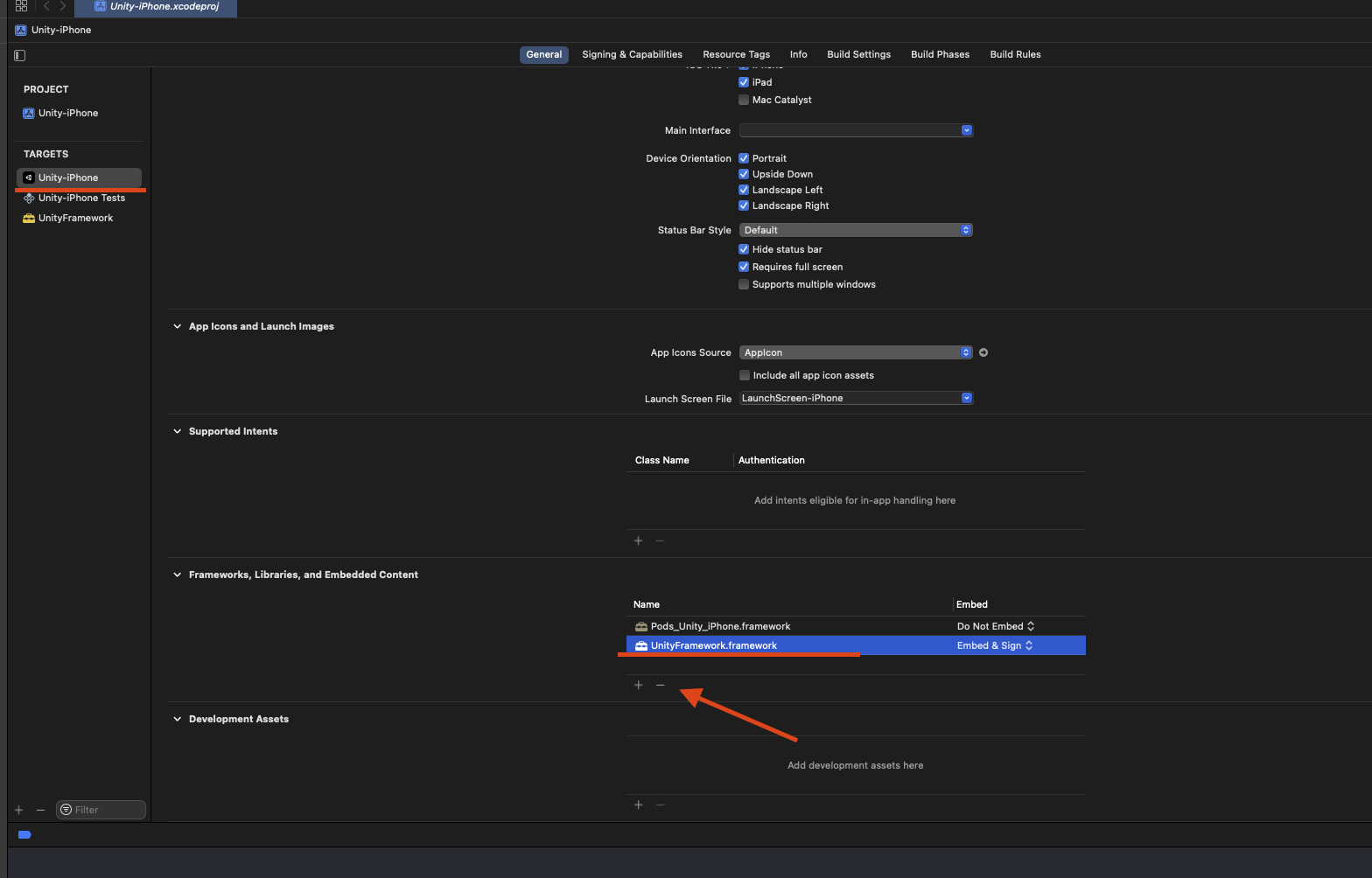The width and height of the screenshot is (1372, 878).
Task: Toggle the iPad checkbox
Action: click(x=744, y=82)
